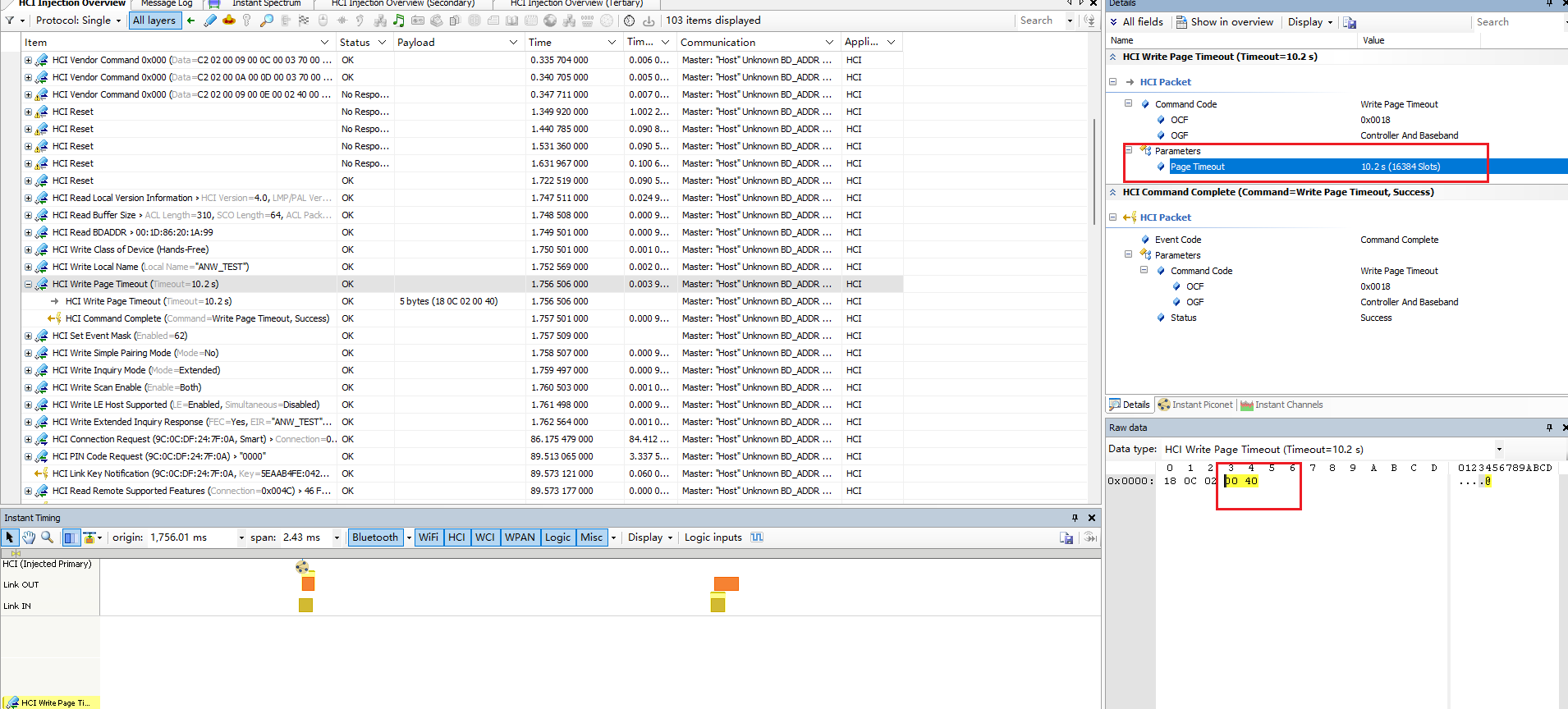
Task: Click the globe icon in overview toolbar
Action: point(550,21)
